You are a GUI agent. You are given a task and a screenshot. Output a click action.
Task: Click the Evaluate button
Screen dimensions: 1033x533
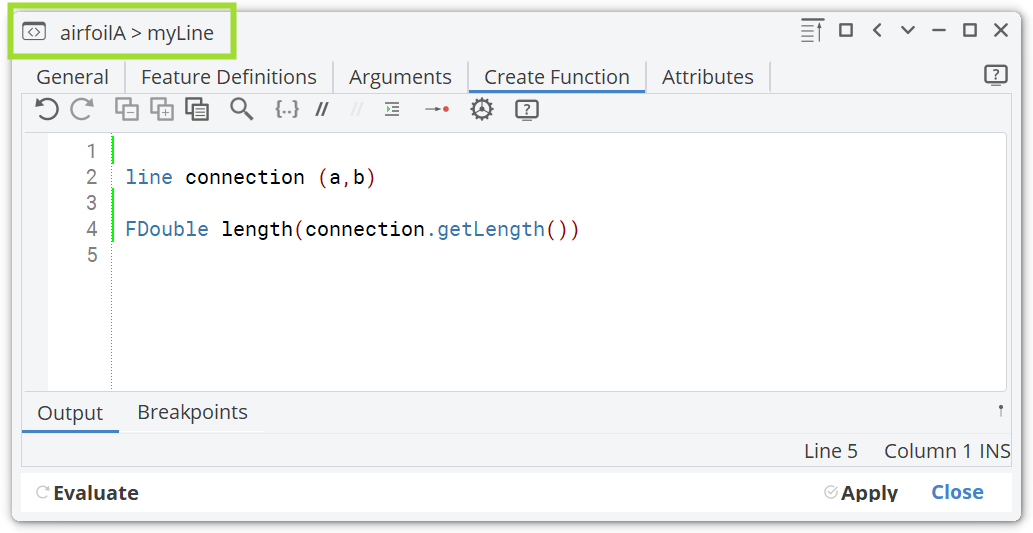tap(87, 493)
